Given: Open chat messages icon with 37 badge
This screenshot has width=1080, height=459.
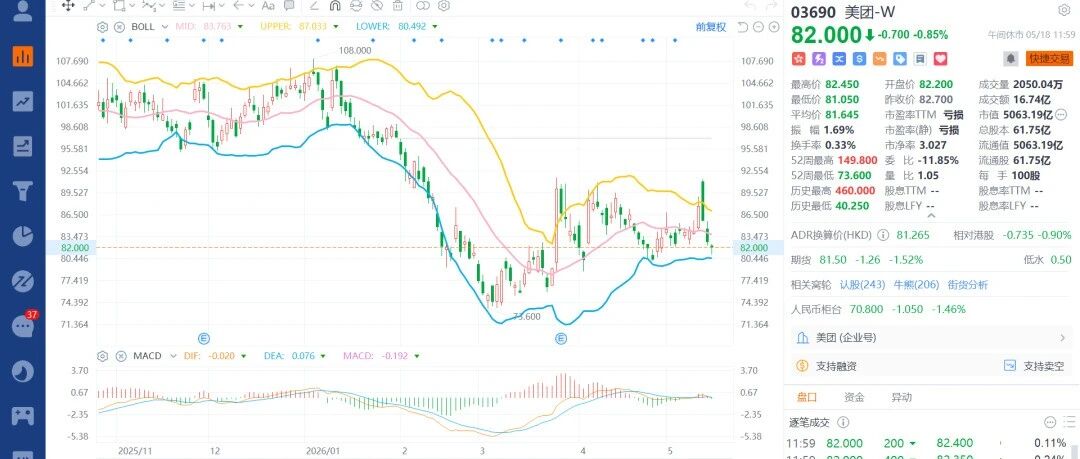Looking at the screenshot, I should pos(23,326).
